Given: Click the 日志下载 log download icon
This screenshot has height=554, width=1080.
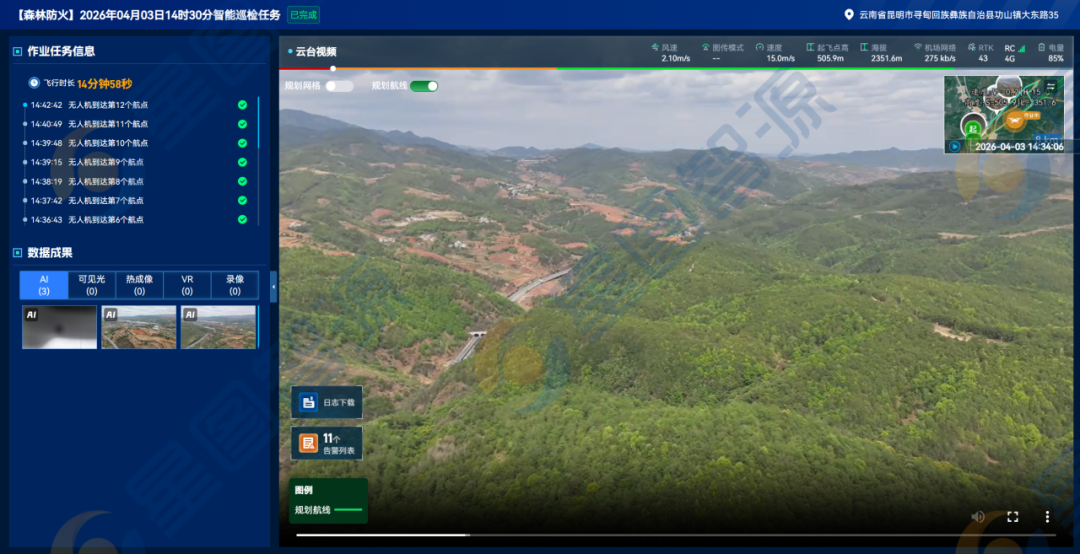Looking at the screenshot, I should [x=308, y=402].
